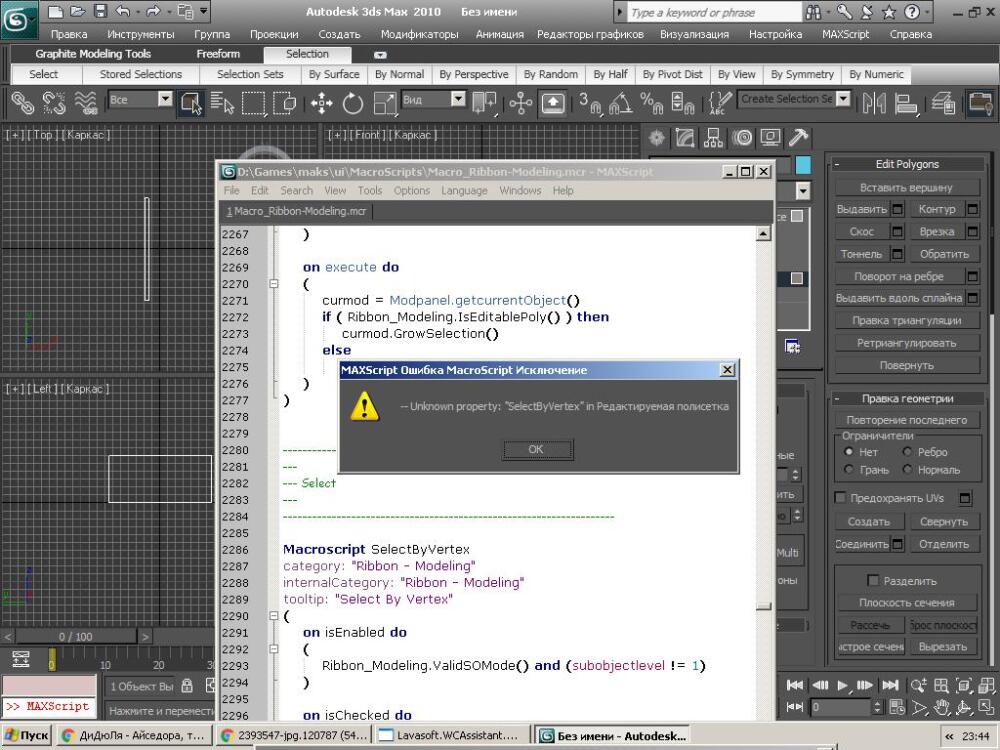Click Ретриангулировать button
This screenshot has height=750, width=1000.
coord(906,343)
